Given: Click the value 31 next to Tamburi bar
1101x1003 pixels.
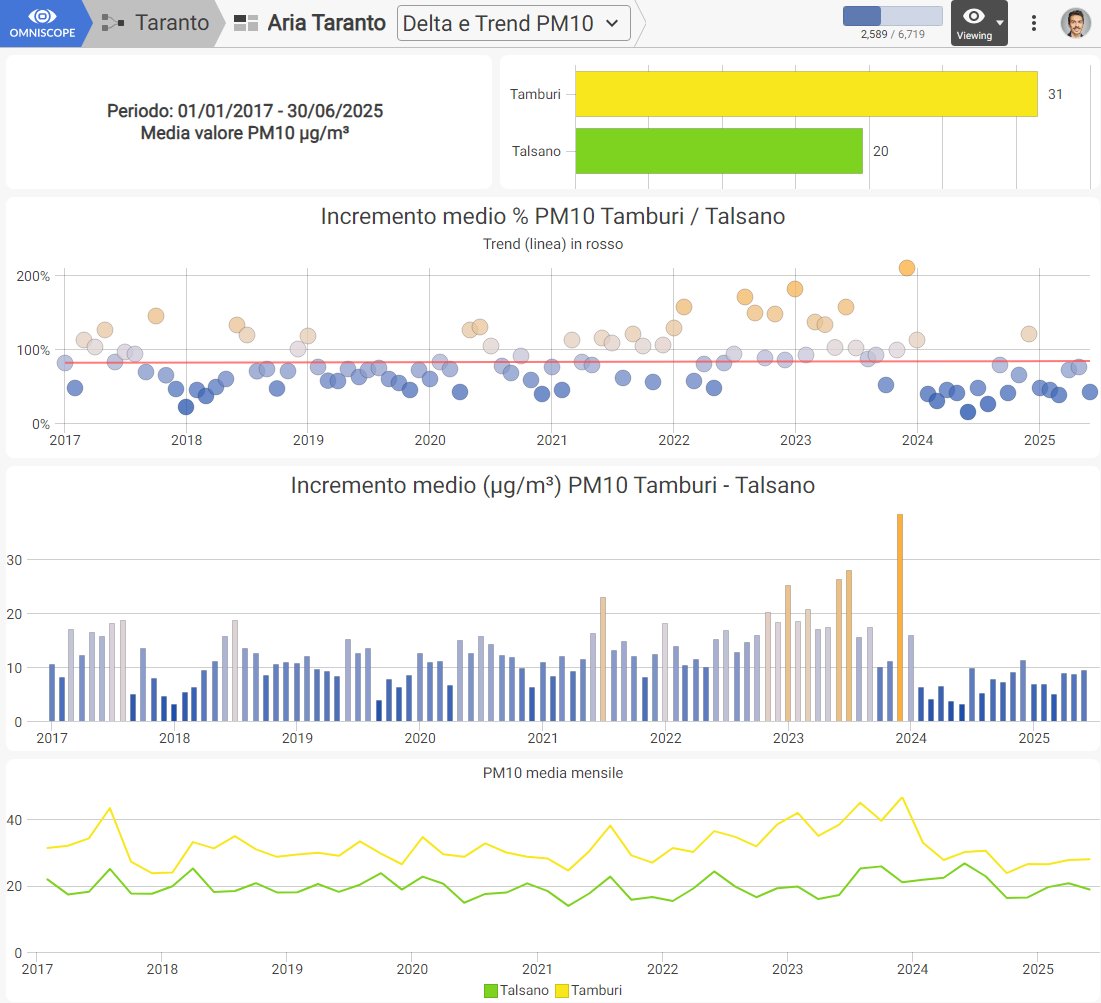Looking at the screenshot, I should point(1055,94).
